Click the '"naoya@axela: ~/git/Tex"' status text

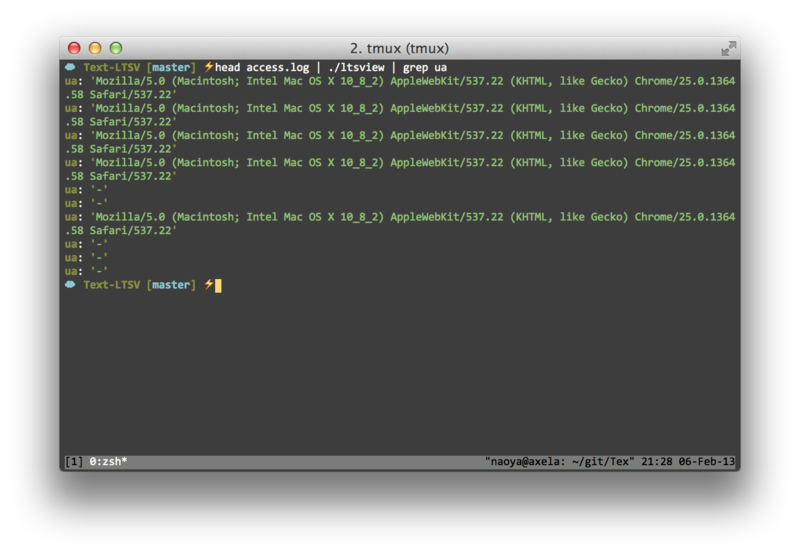559,462
